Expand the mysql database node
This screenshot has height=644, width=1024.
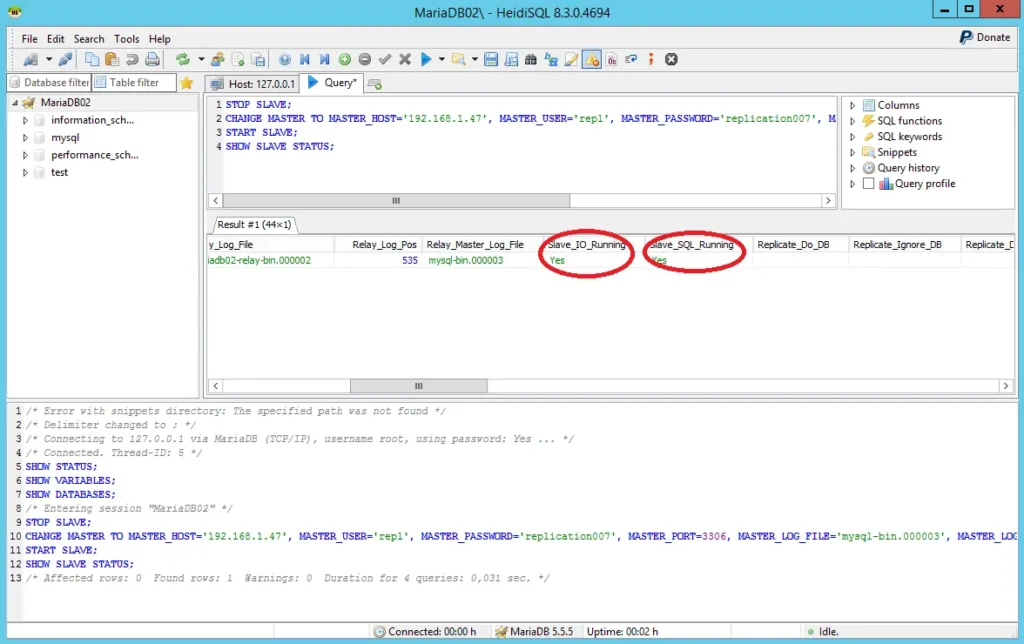pos(26,138)
